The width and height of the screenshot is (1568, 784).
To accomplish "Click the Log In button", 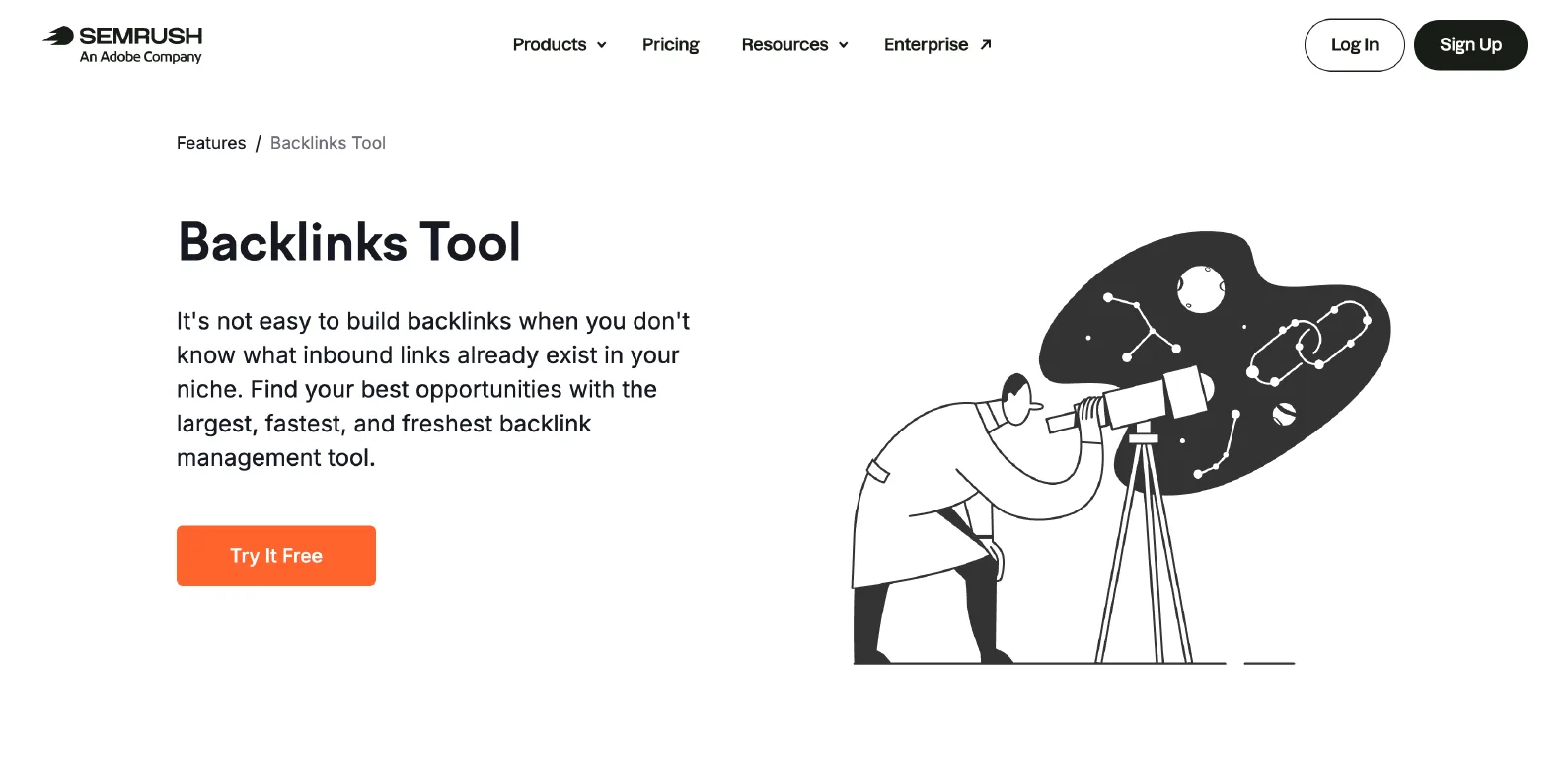I will click(1354, 44).
